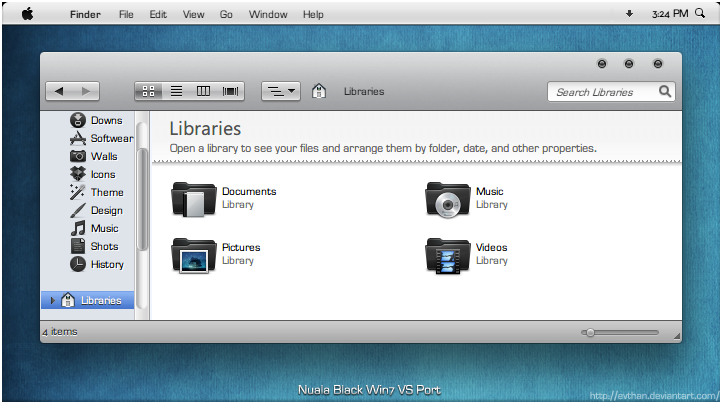
Task: Open the View menu
Action: [x=193, y=14]
